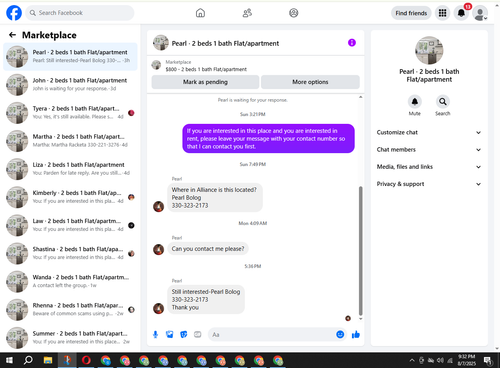Expand Media, files and links section

point(429,167)
